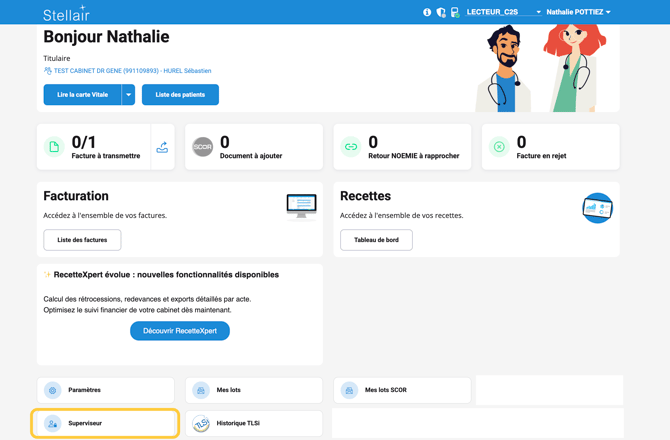Open the info icon in header

427,13
